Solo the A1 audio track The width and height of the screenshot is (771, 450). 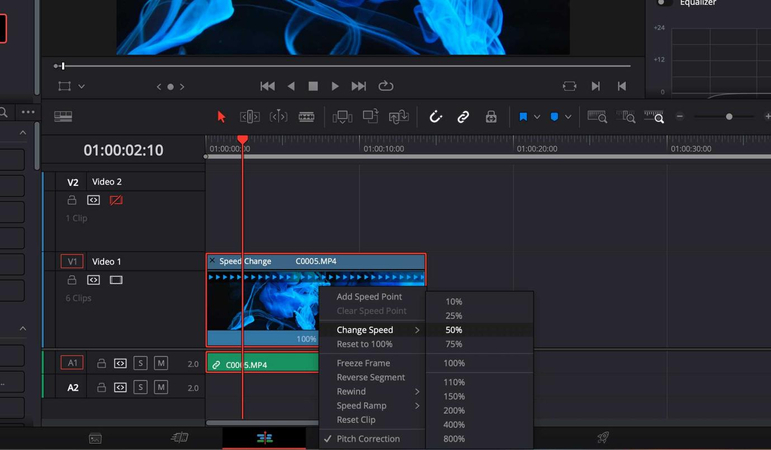pyautogui.click(x=140, y=363)
